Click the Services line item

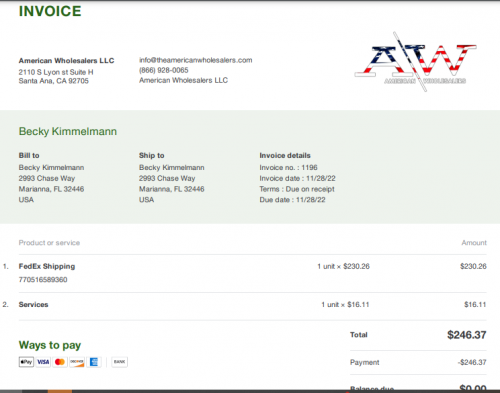[x=33, y=305]
